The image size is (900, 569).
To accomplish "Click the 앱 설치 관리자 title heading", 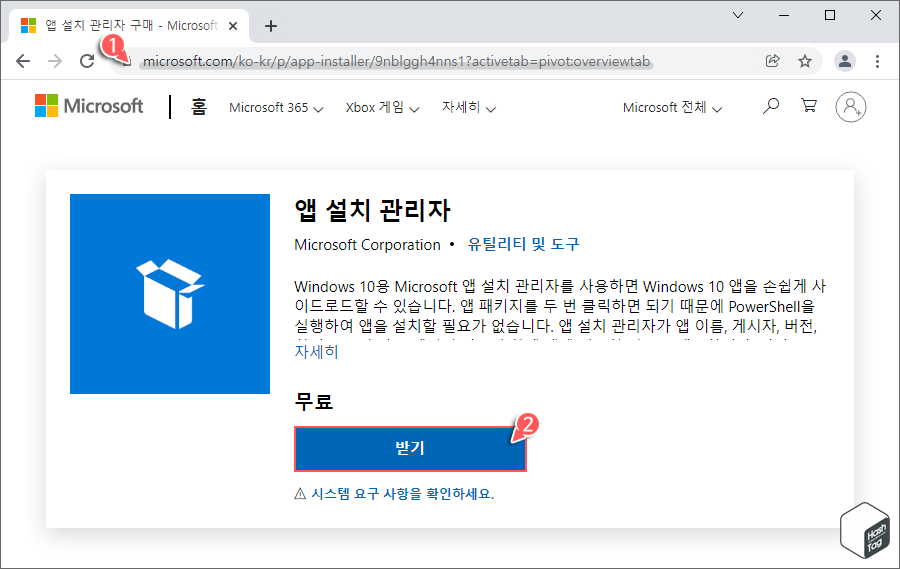I will point(373,210).
